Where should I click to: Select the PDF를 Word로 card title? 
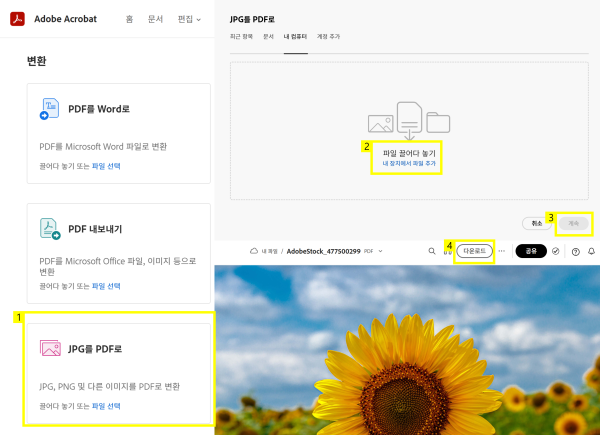click(99, 109)
